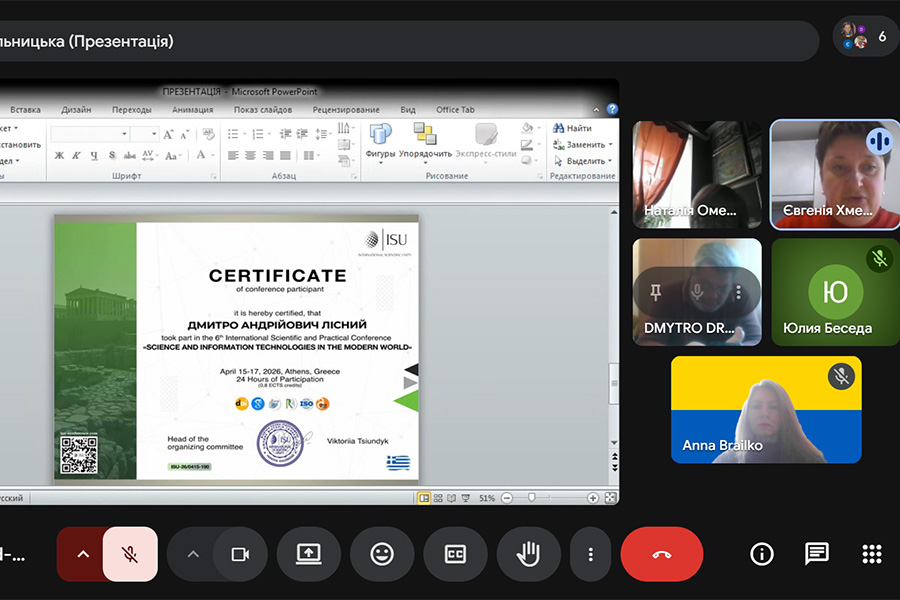Click the PowerPoint zoom slider
The height and width of the screenshot is (600, 900).
pos(533,497)
